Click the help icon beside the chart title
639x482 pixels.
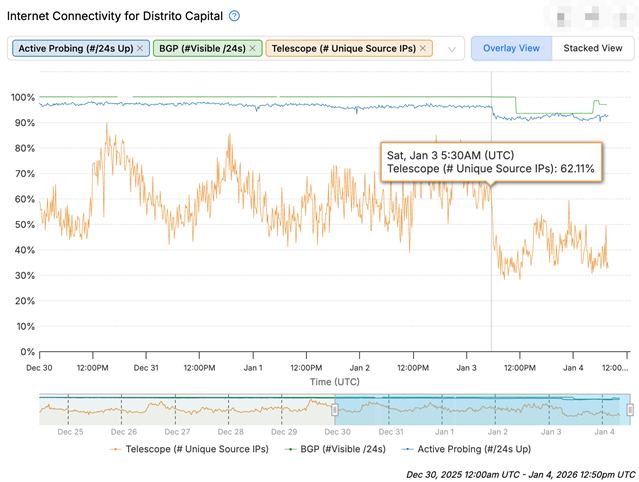click(x=234, y=17)
